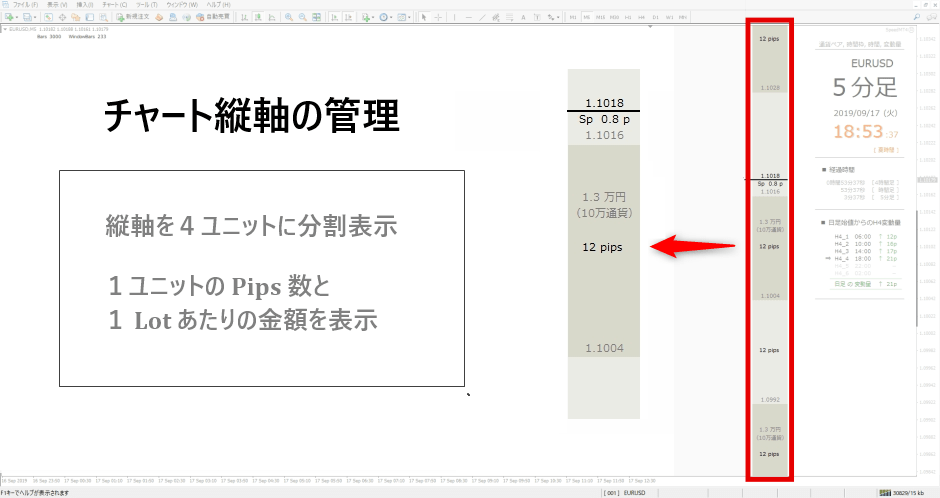This screenshot has width=940, height=498.
Task: Select the Fibonacci retracement tool
Action: [x=510, y=17]
